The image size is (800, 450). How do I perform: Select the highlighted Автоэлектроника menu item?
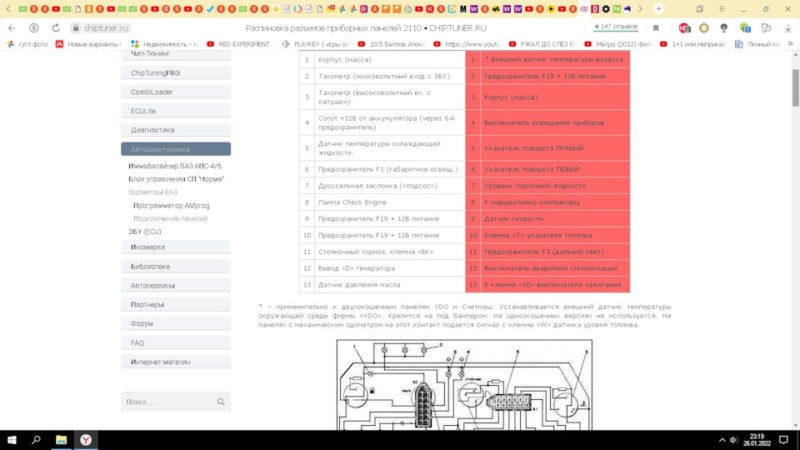(x=176, y=149)
